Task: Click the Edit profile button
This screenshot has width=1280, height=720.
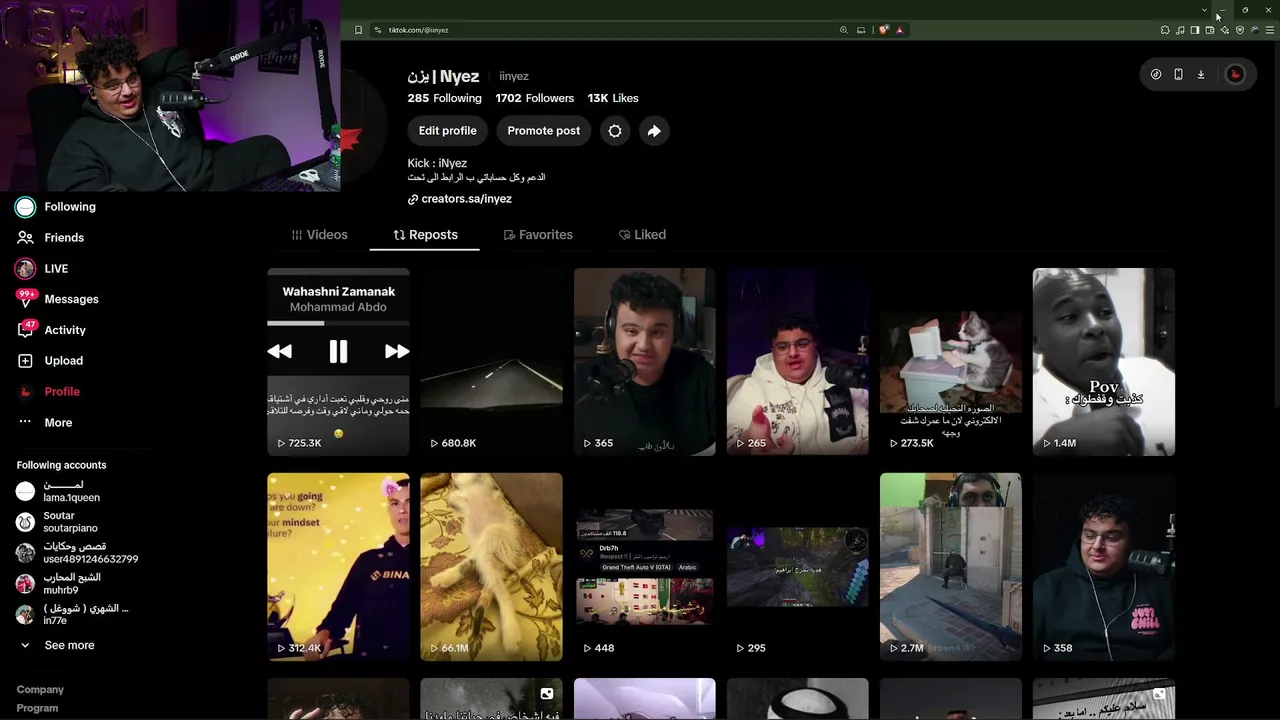Action: [447, 131]
